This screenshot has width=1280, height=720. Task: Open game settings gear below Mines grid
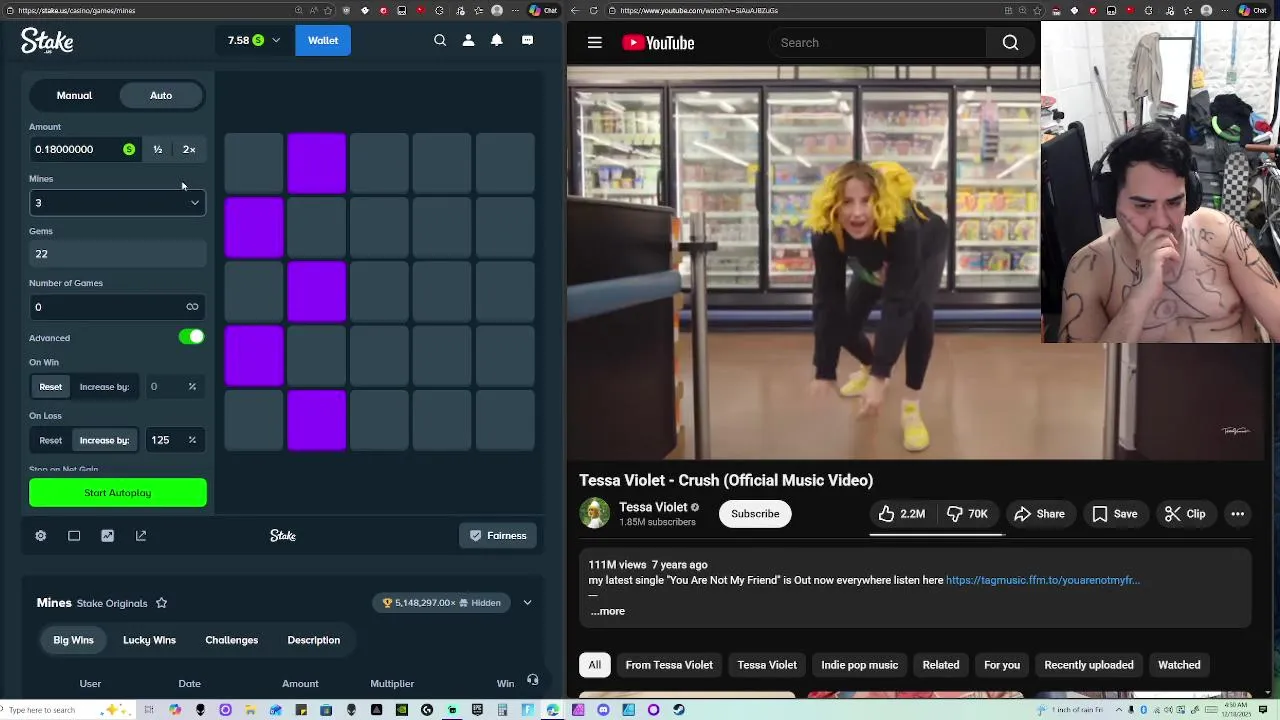[x=41, y=536]
